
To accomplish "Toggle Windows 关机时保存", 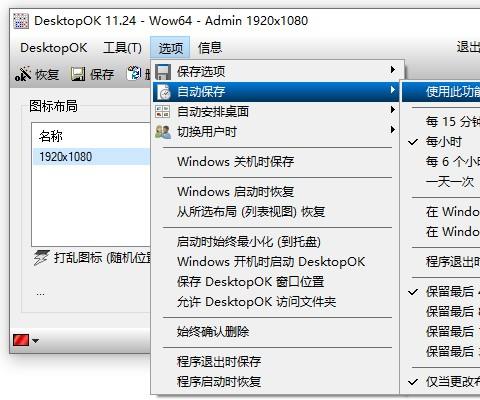I will point(276,162).
